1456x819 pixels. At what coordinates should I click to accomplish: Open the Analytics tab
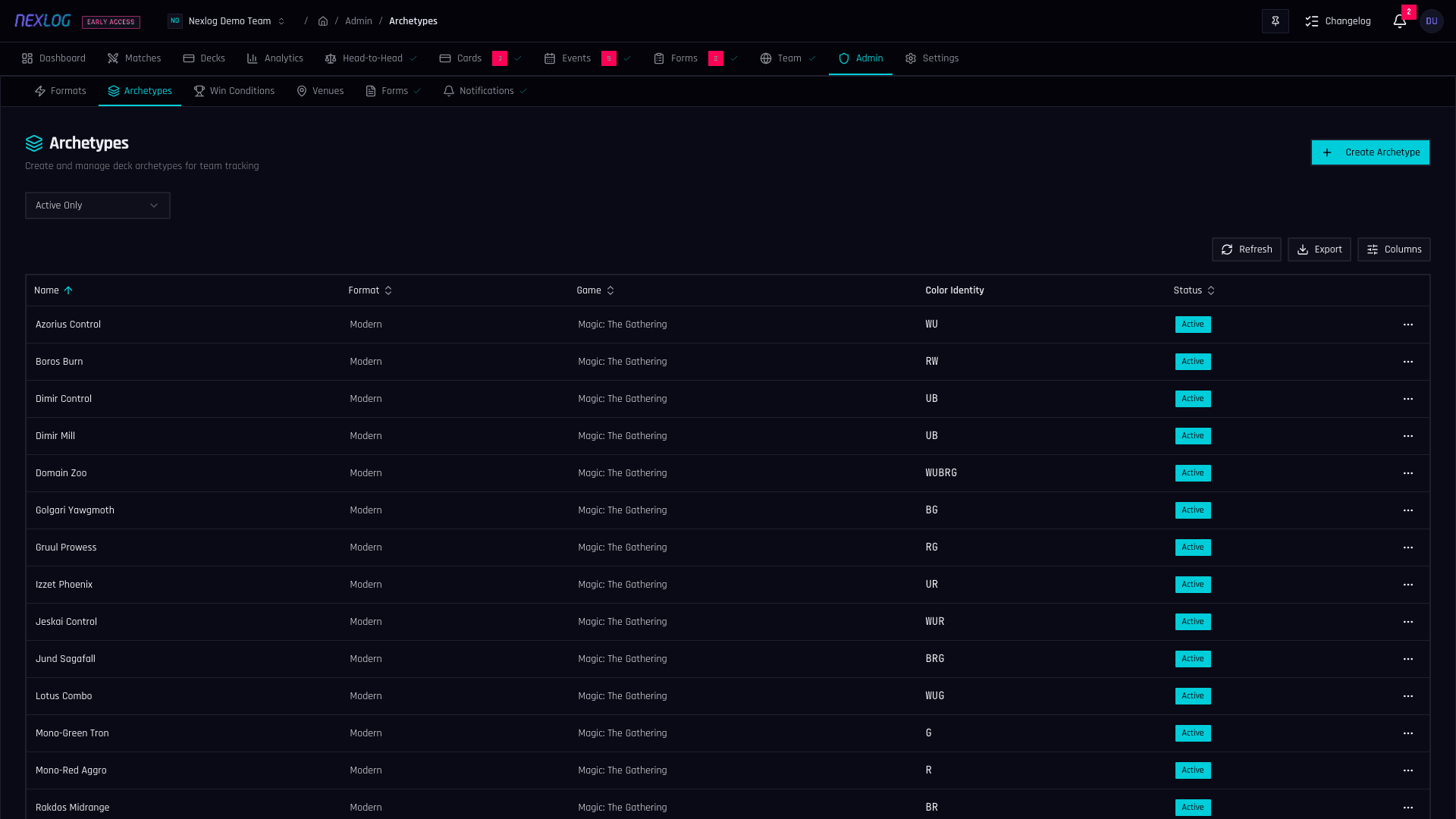pyautogui.click(x=275, y=58)
